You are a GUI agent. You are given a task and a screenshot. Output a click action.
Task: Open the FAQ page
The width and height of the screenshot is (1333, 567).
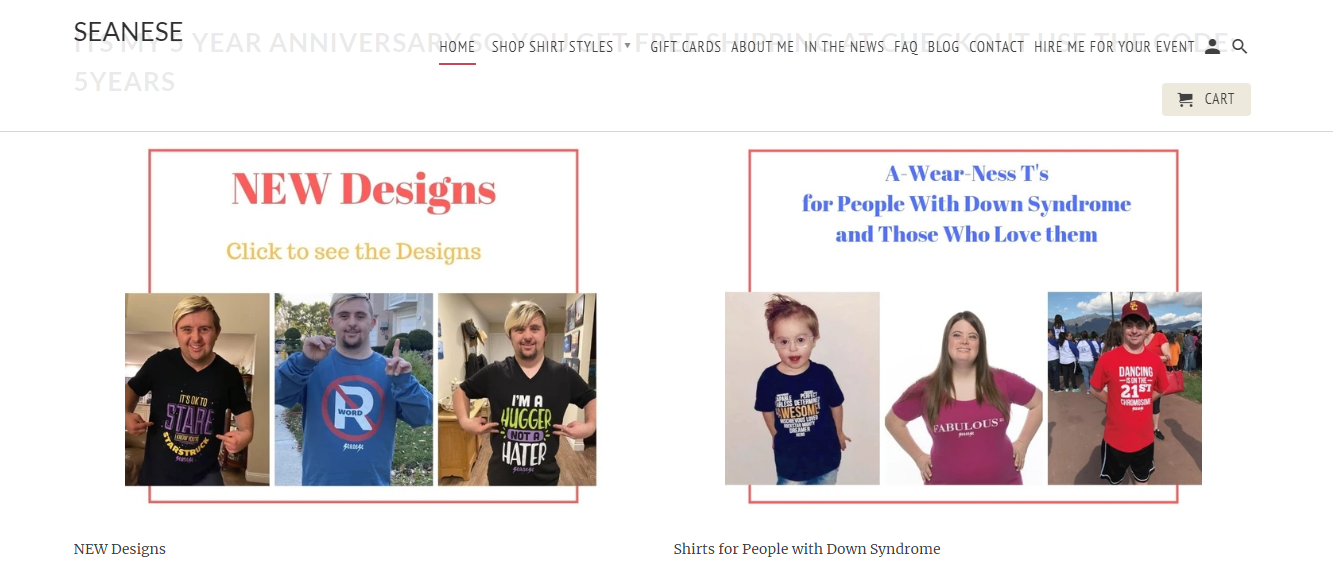(906, 46)
